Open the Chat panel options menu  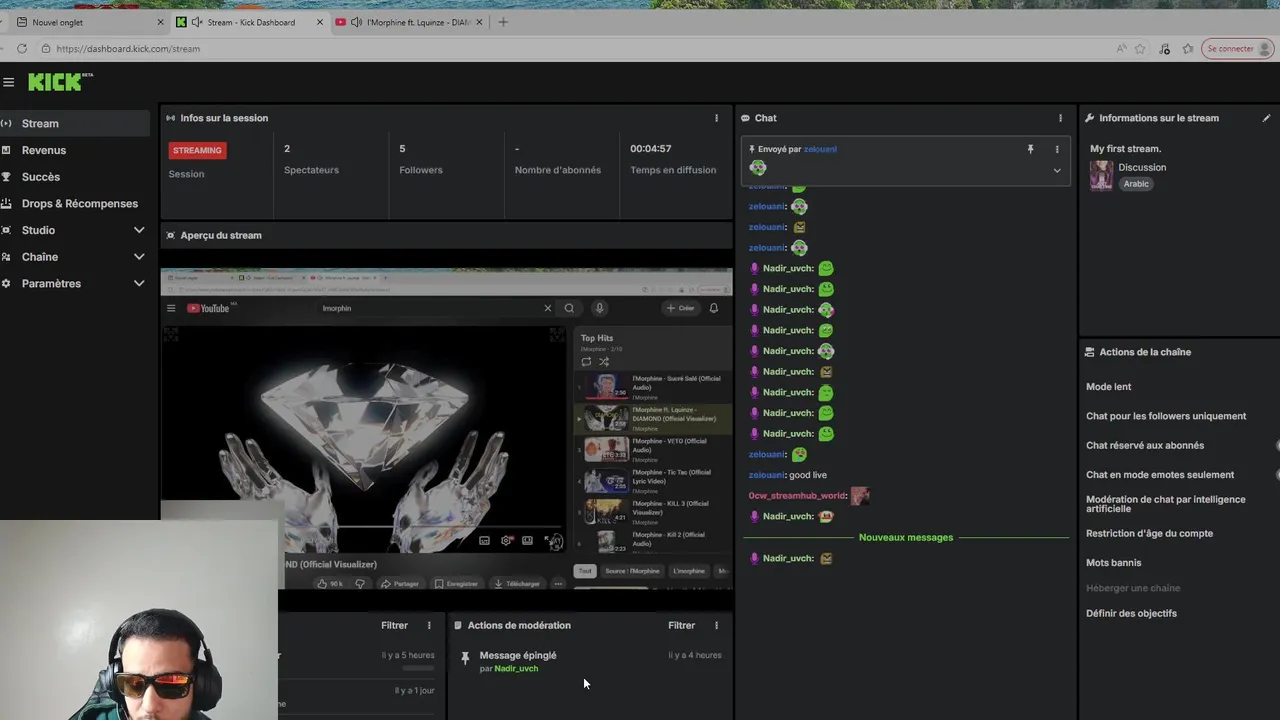1060,118
